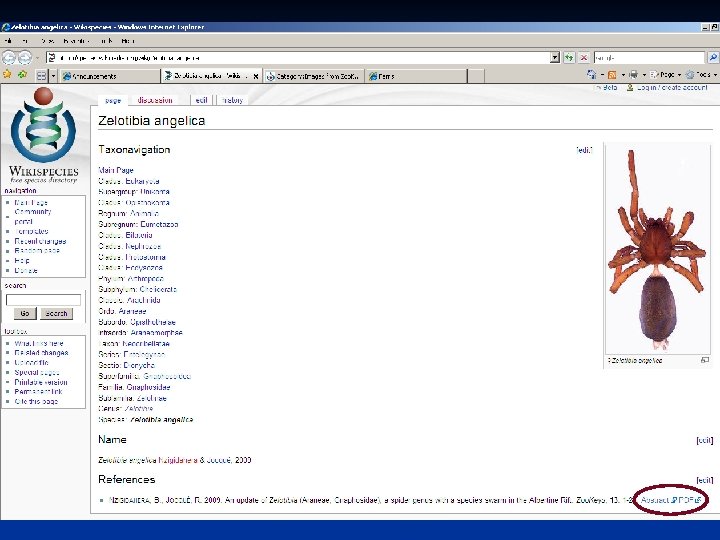Click the Donate sidebar link
The width and height of the screenshot is (720, 540).
coord(26,270)
